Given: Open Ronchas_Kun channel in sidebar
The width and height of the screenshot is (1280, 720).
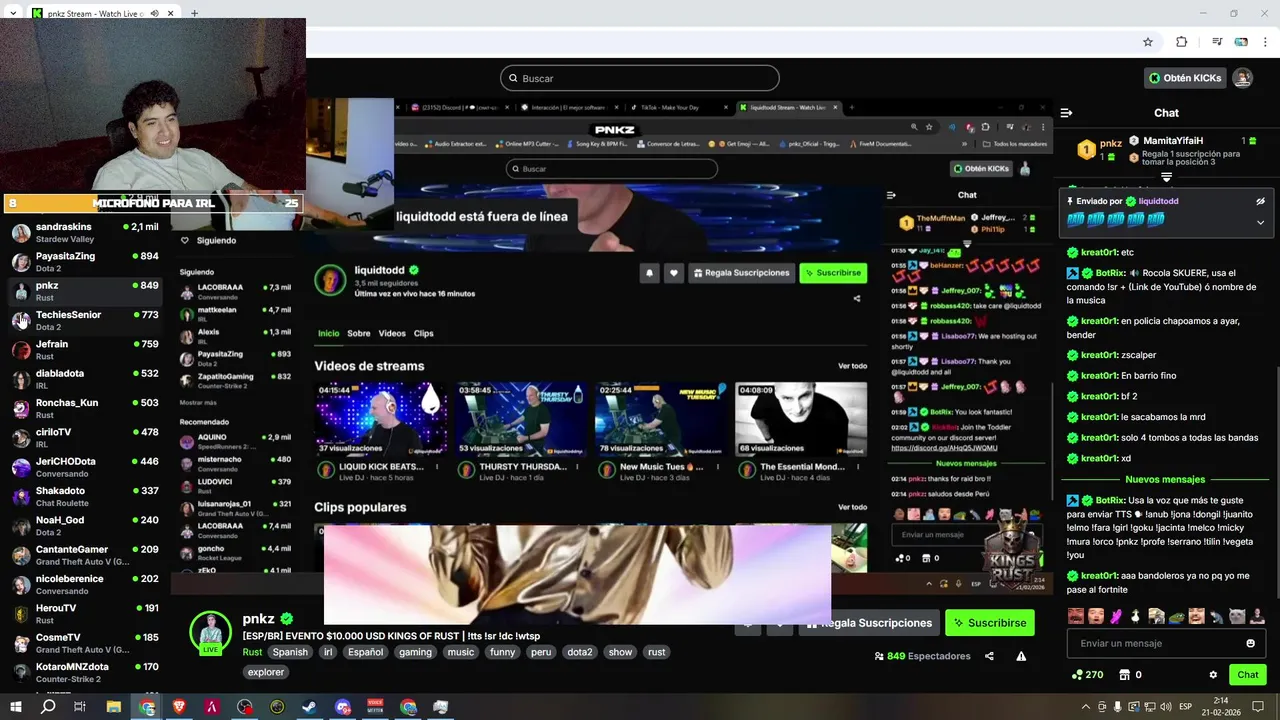Looking at the screenshot, I should click(85, 408).
